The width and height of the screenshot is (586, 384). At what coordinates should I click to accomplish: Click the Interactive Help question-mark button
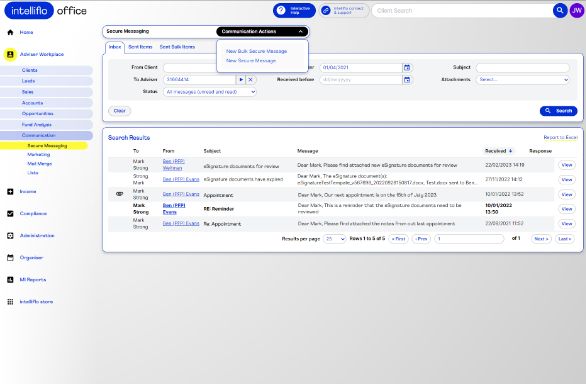[x=294, y=10]
